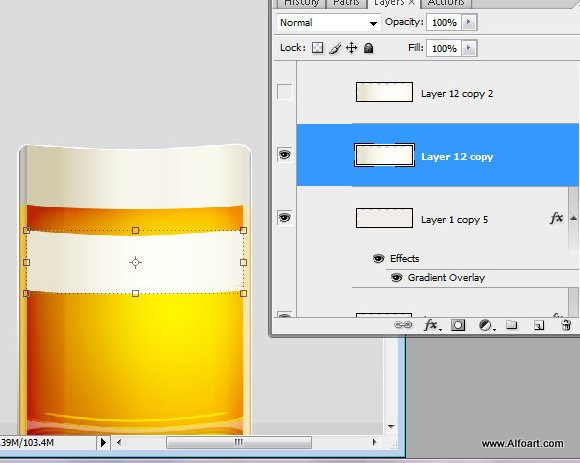Image resolution: width=580 pixels, height=463 pixels.
Task: Click bottom-middle transform handle
Action: (x=135, y=293)
